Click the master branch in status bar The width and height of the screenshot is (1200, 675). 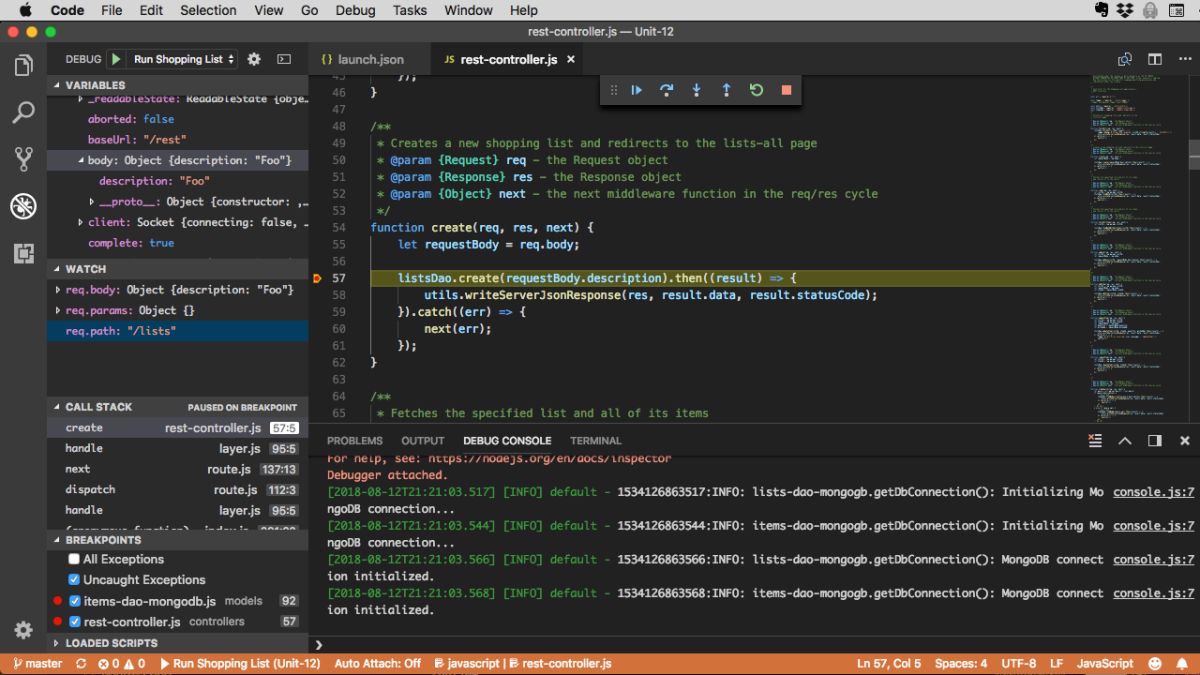36,663
